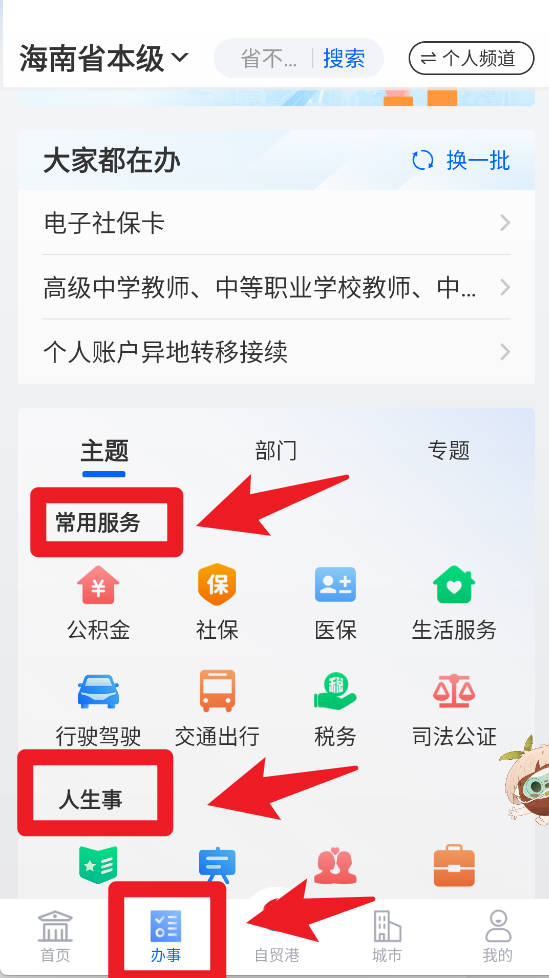The image size is (549, 978).
Task: Open 我的 profile in bottom navigation
Action: [498, 936]
